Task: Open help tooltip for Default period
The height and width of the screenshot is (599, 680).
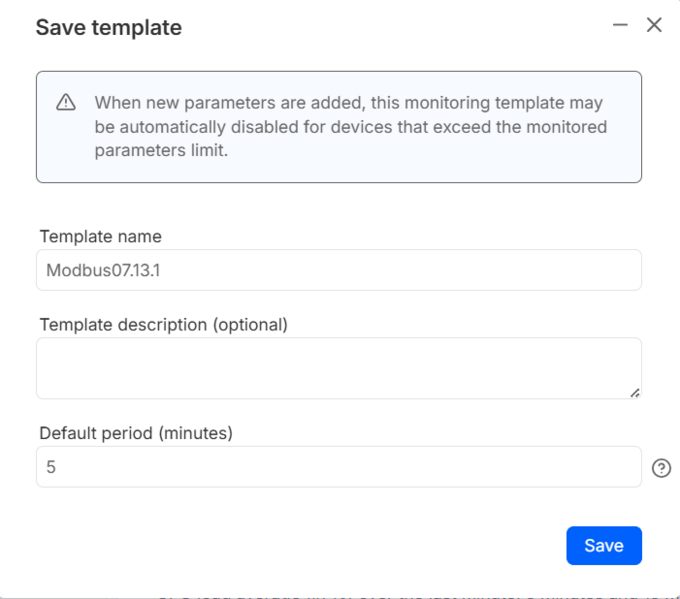Action: [x=661, y=468]
